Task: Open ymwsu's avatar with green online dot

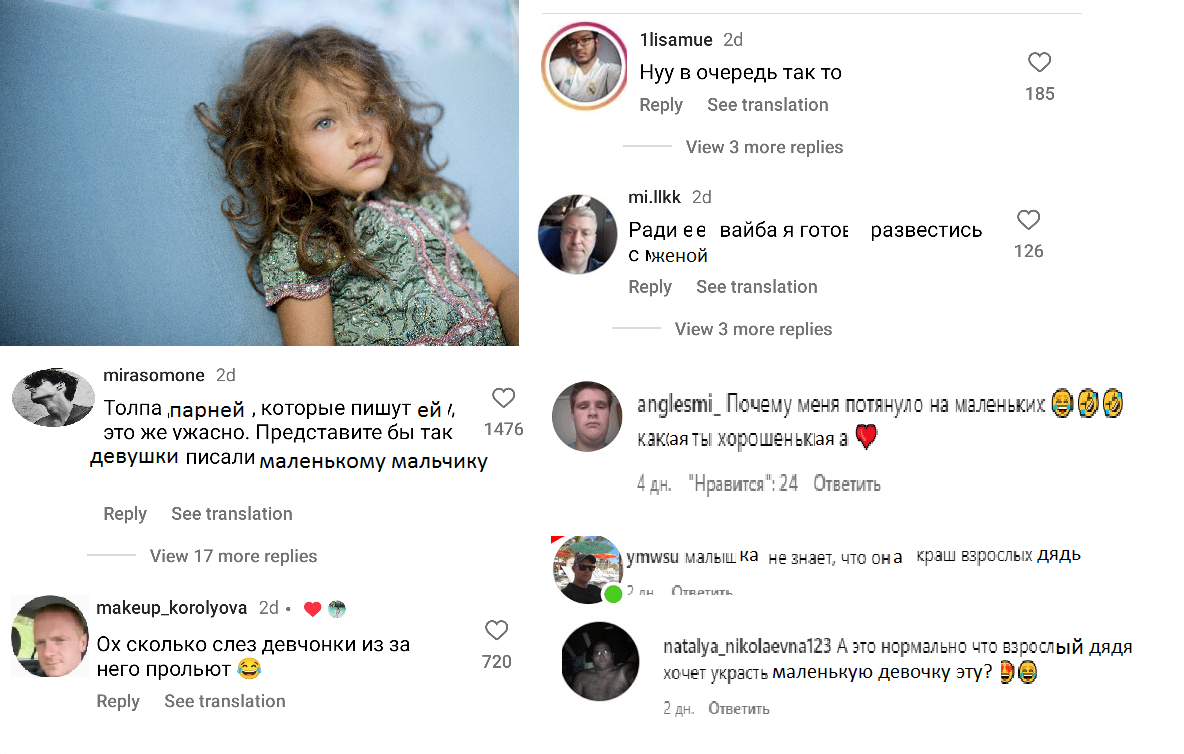Action: coord(588,569)
